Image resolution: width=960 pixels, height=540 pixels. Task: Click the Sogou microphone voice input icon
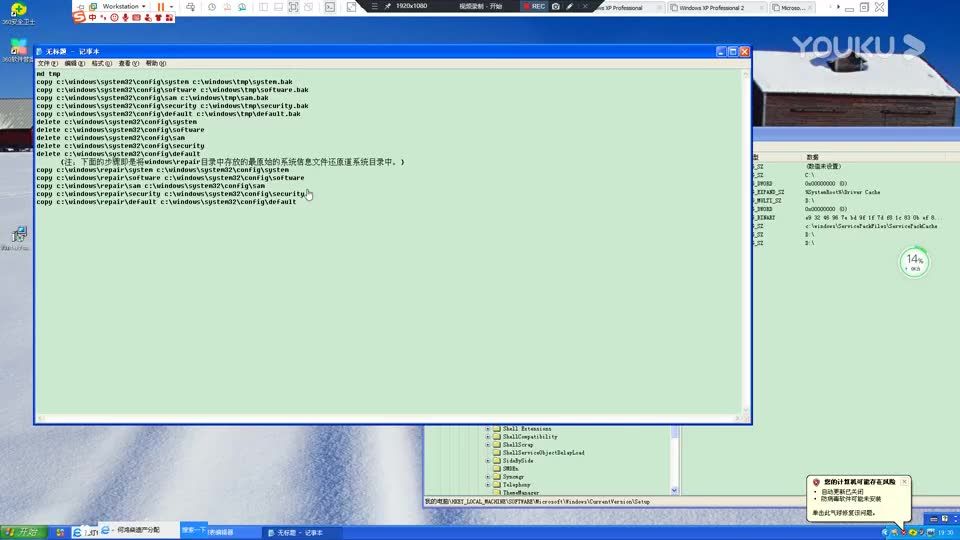(x=126, y=18)
